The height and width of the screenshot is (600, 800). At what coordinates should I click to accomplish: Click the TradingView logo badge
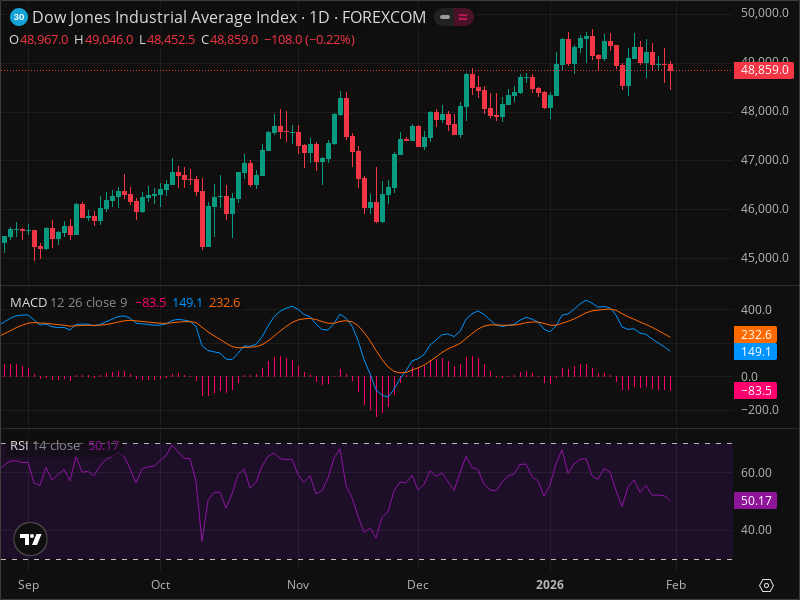point(31,539)
